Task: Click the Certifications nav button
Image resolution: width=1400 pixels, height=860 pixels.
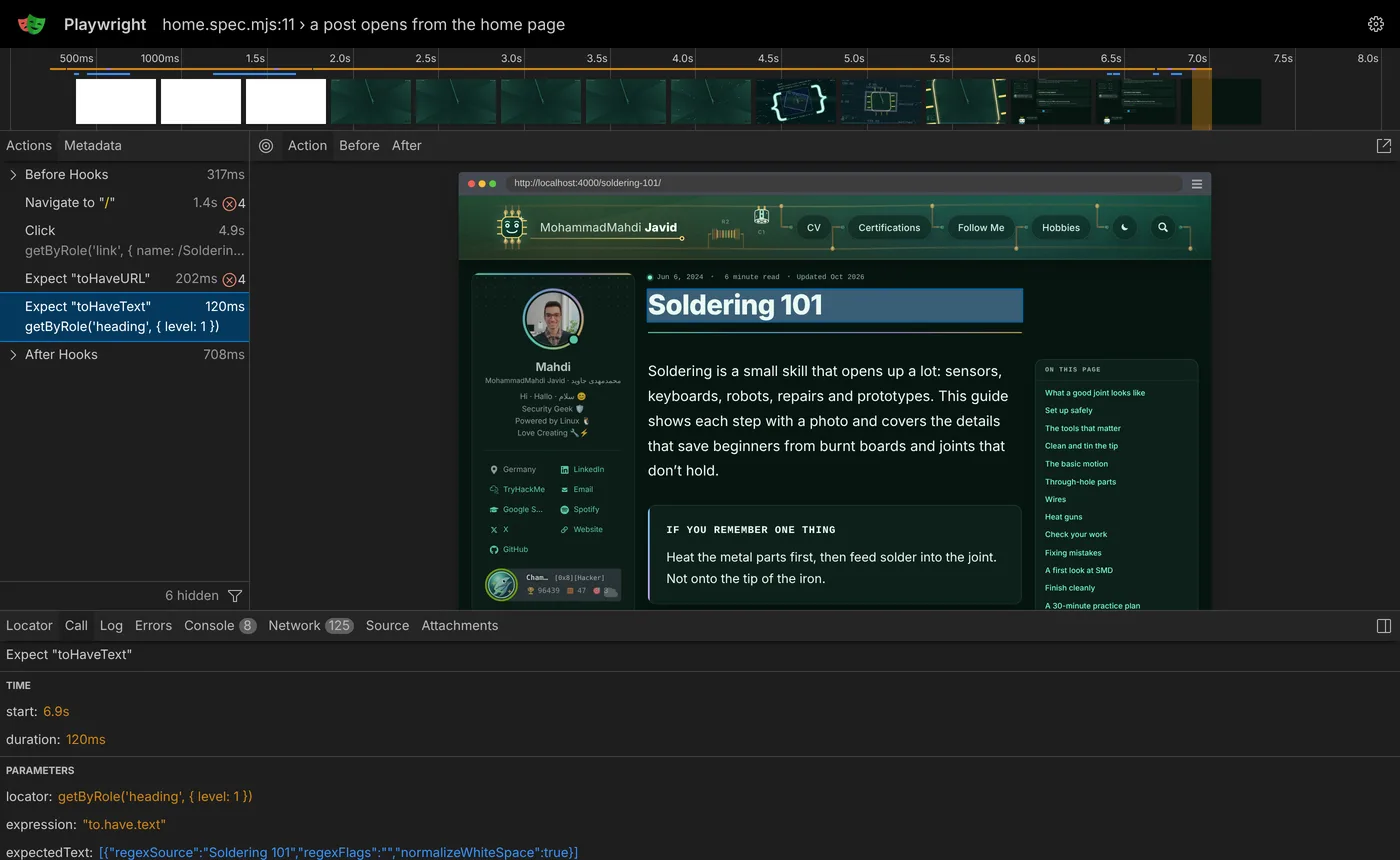Action: tap(889, 228)
